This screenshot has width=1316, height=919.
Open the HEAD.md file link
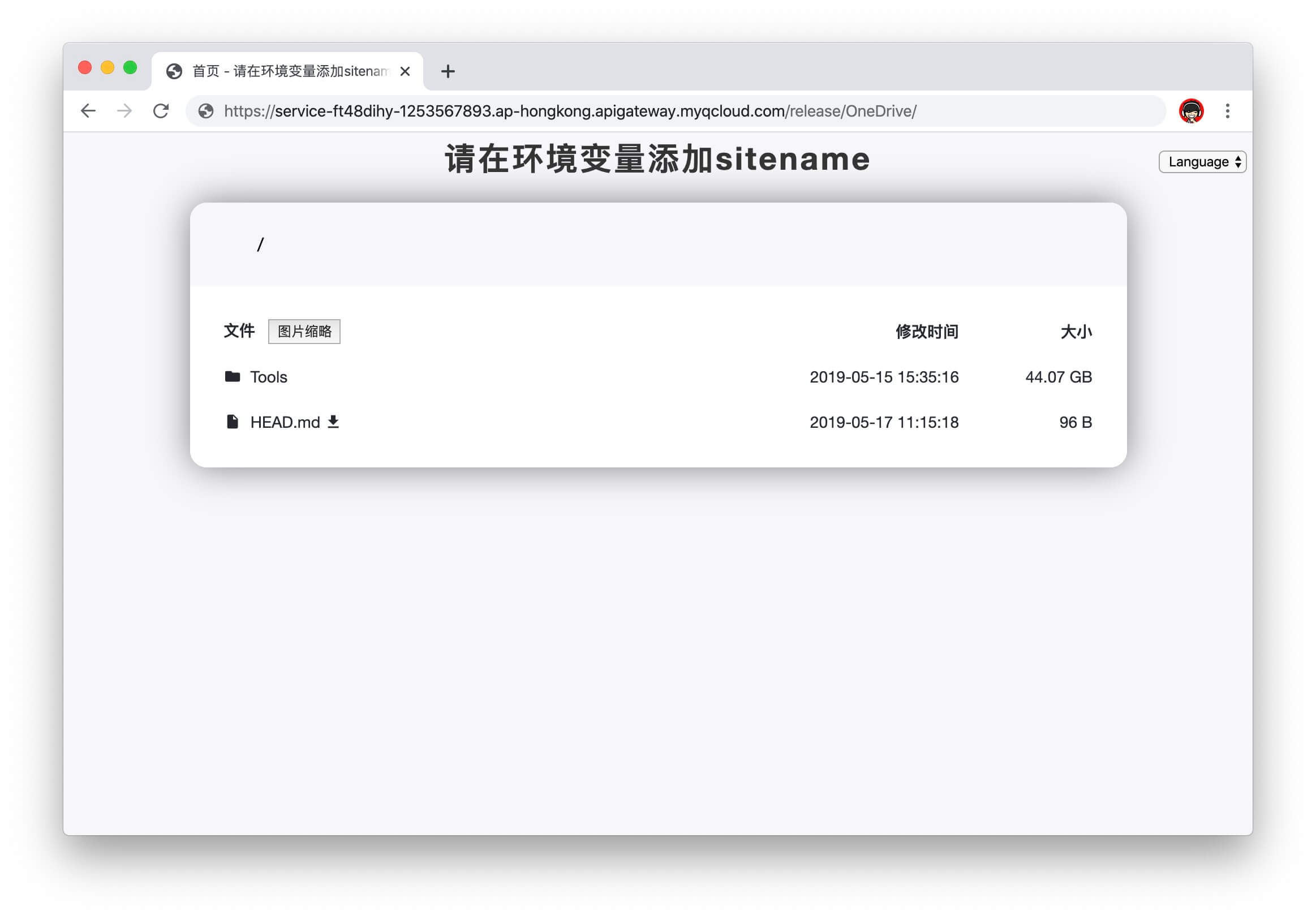[285, 422]
